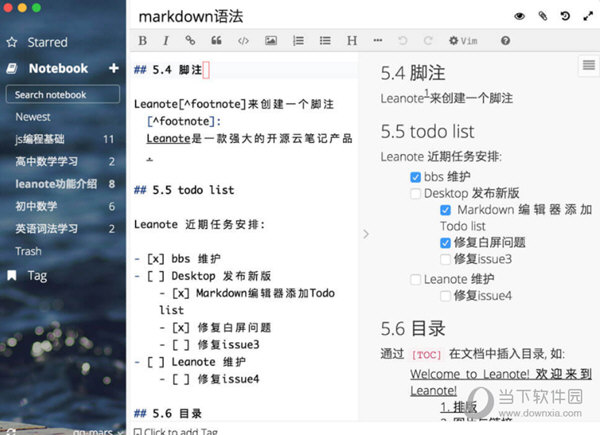
Task: Check the Desktop 发布新版 checkbox
Action: click(x=415, y=194)
